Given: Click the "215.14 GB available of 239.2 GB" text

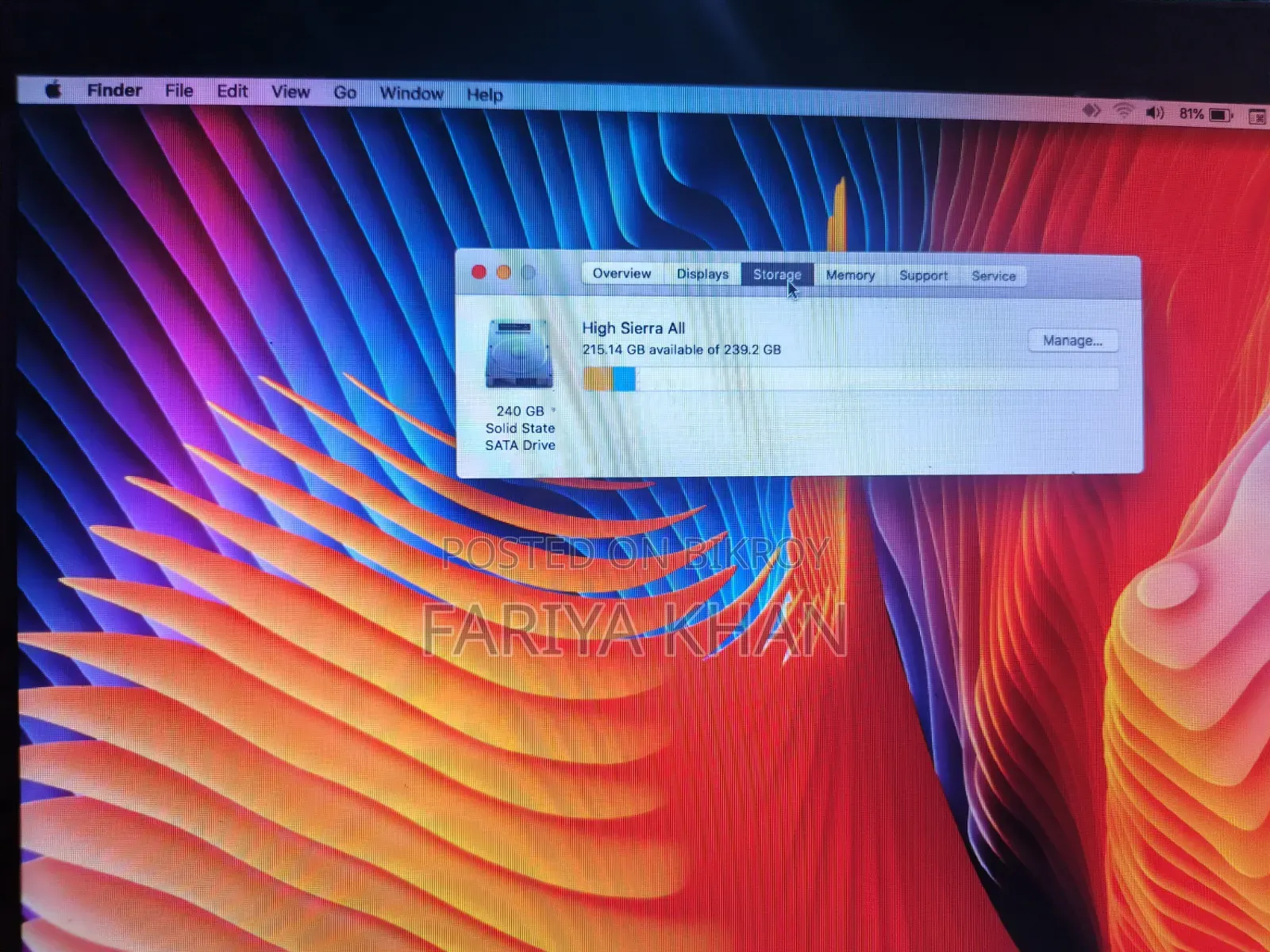Looking at the screenshot, I should (x=682, y=349).
